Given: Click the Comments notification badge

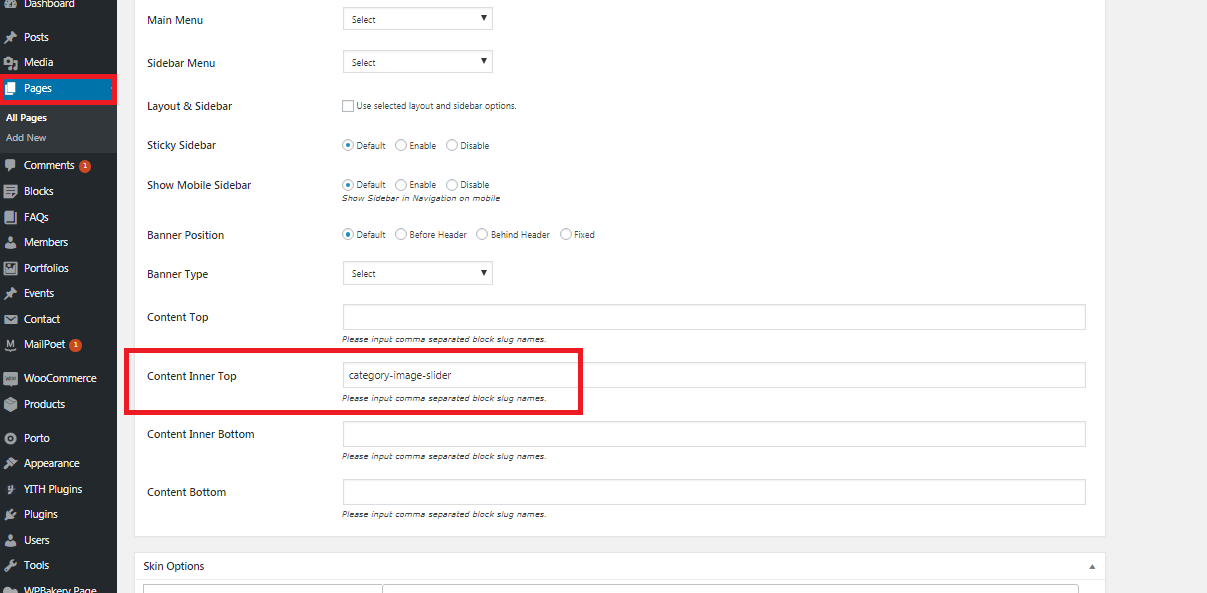Looking at the screenshot, I should (x=85, y=166).
